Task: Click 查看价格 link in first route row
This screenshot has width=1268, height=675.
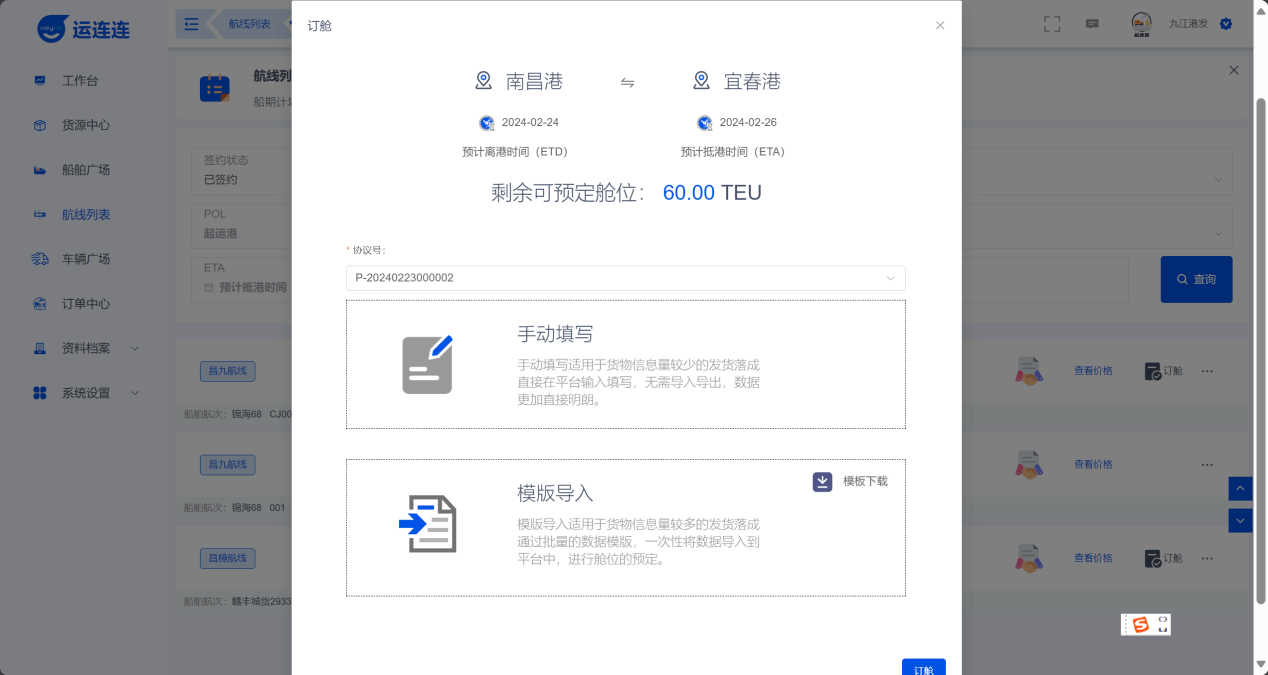Action: 1092,371
